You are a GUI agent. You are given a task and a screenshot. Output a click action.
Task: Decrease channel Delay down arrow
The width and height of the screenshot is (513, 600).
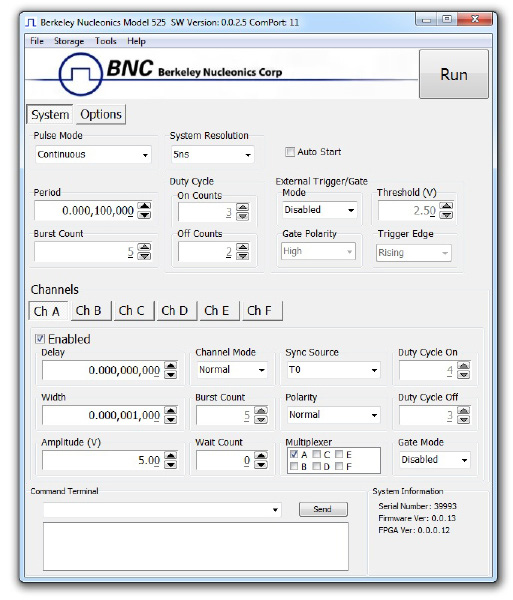[x=171, y=375]
